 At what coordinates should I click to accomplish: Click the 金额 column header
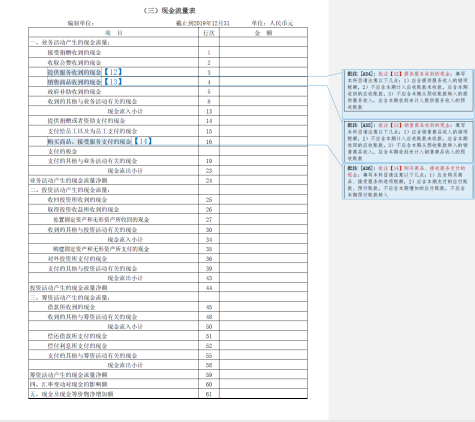pyautogui.click(x=263, y=33)
